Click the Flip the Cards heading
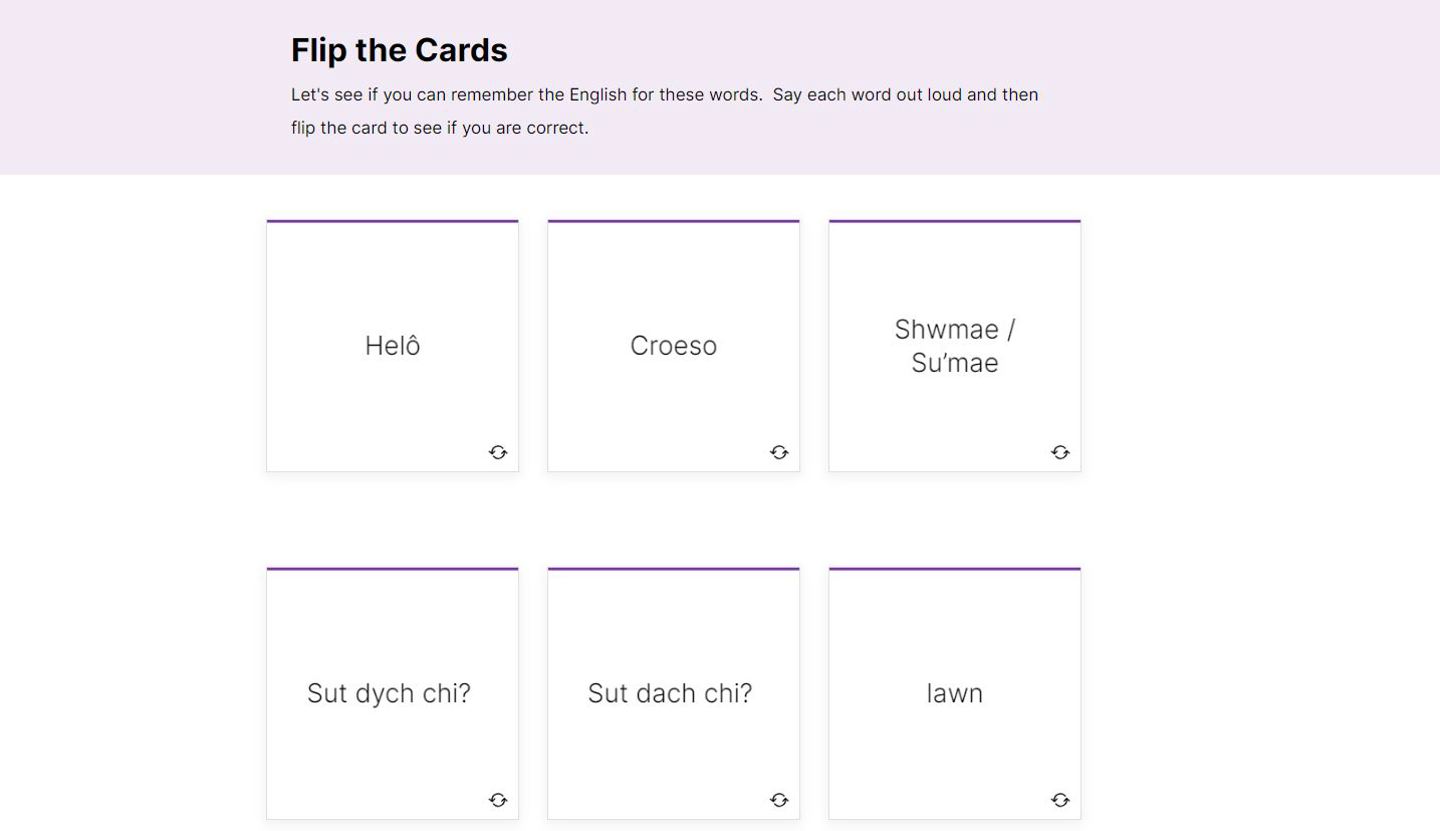The width and height of the screenshot is (1440, 831). (399, 50)
